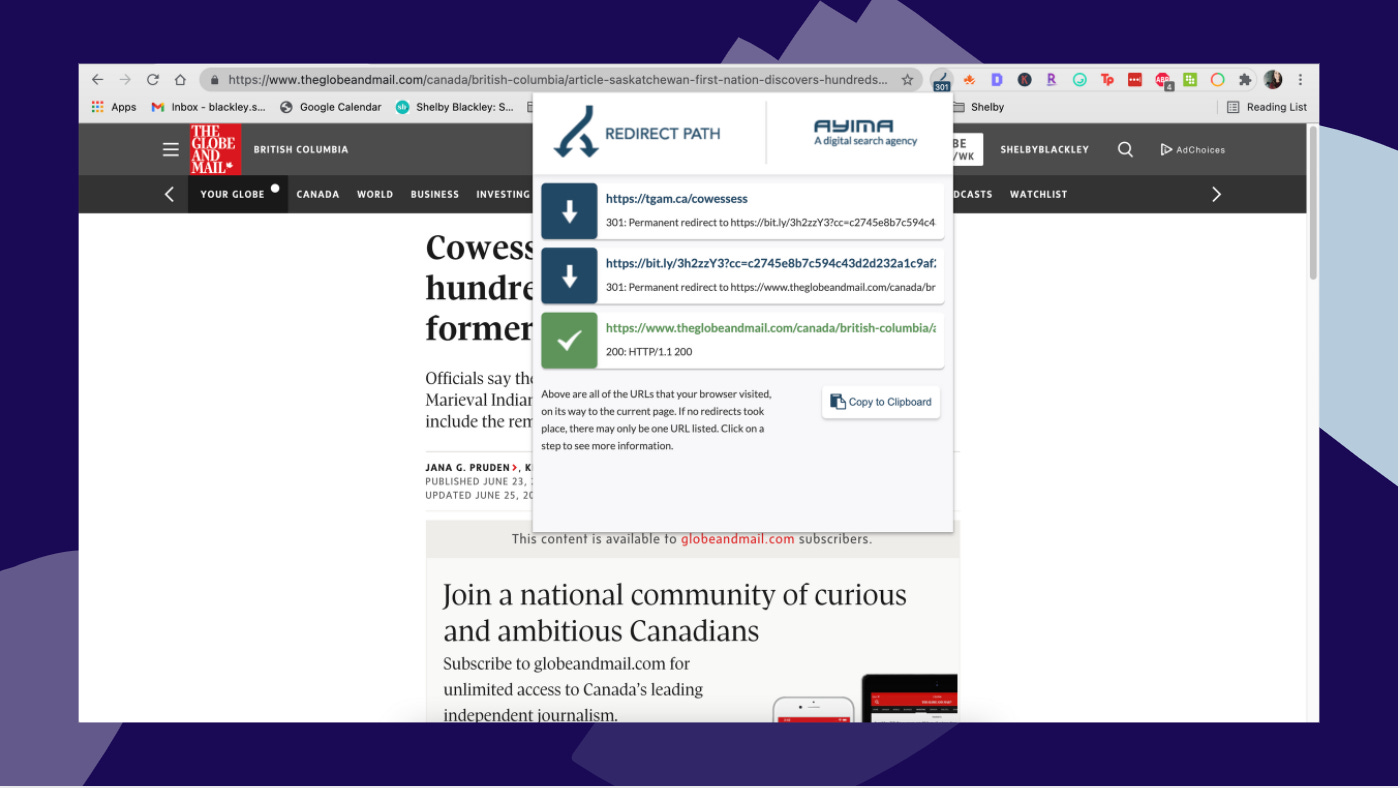Click the browser forward arrow
1400x788 pixels.
point(125,80)
